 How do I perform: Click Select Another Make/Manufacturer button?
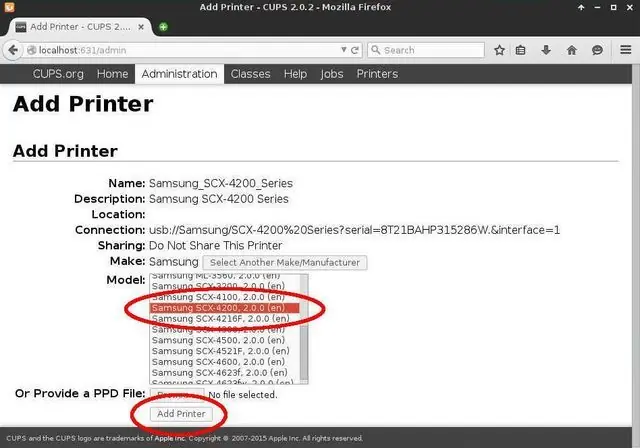pos(285,262)
